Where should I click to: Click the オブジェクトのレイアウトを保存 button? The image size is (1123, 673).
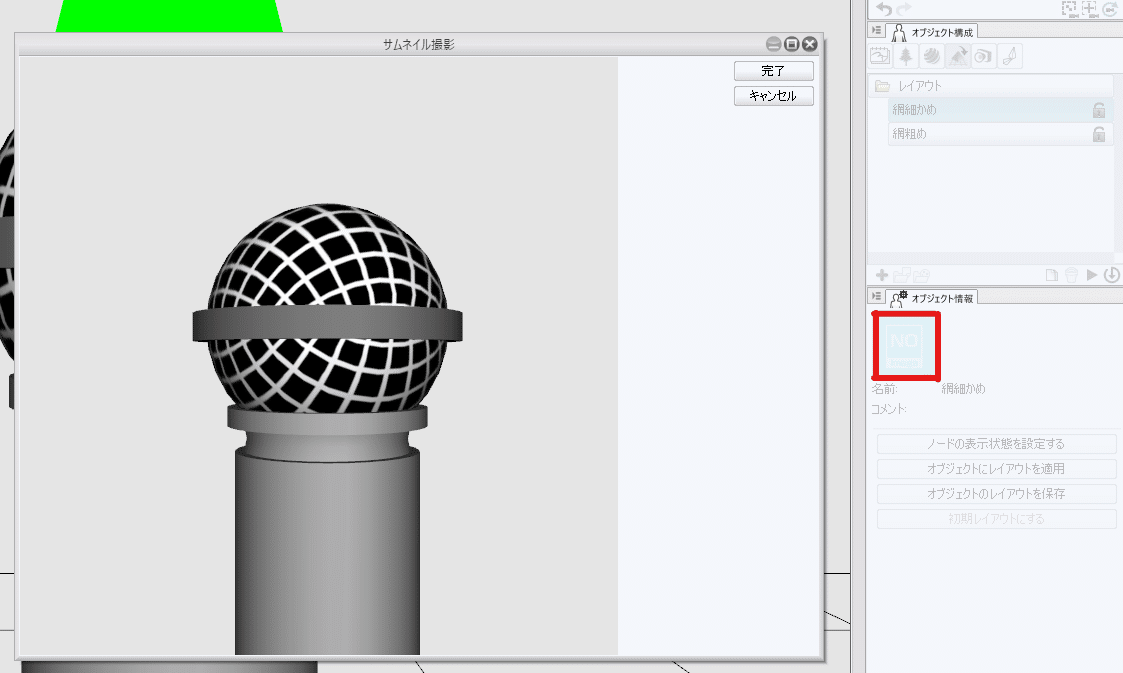pyautogui.click(x=996, y=494)
